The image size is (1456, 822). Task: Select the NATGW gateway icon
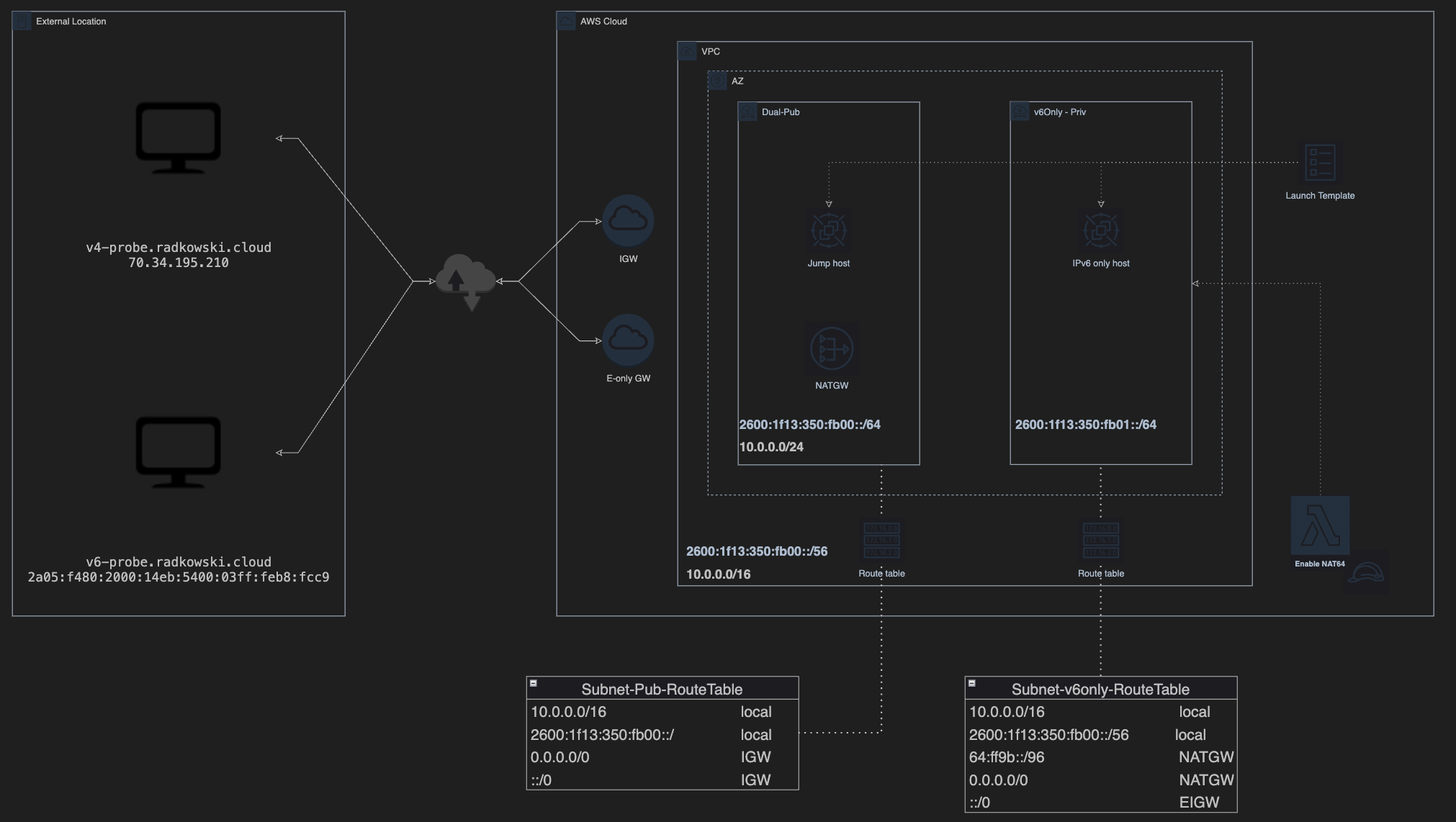click(x=832, y=348)
